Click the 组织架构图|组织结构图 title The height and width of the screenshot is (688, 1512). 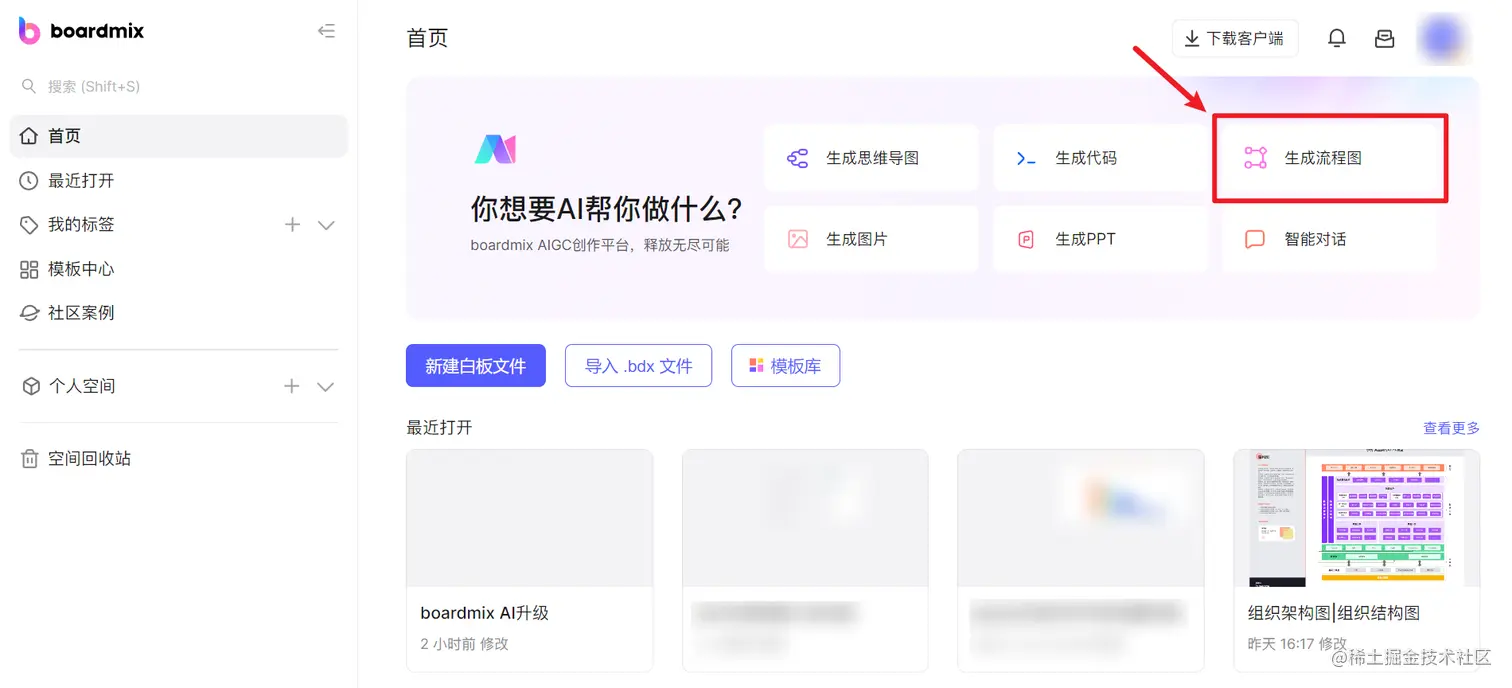point(1334,613)
